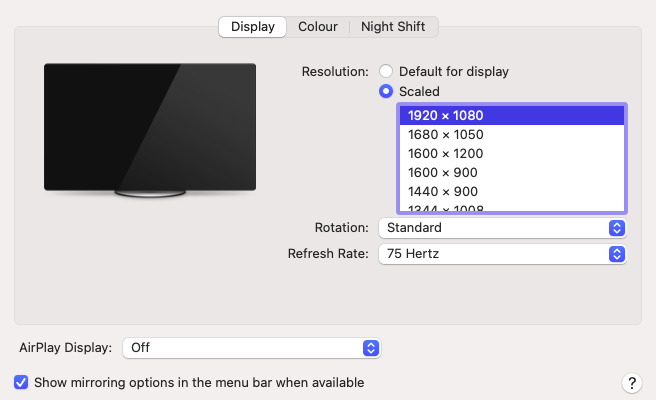Switch to the Colour tab

click(x=318, y=27)
